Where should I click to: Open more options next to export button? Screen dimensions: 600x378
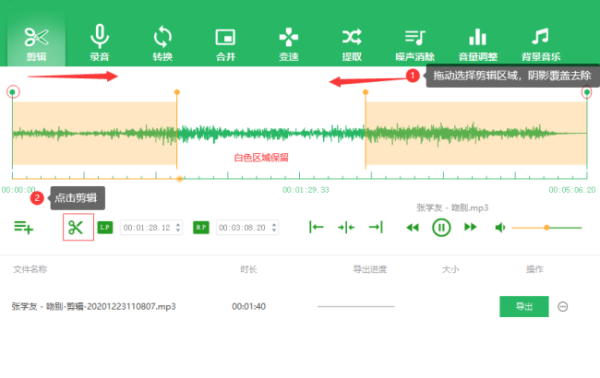click(562, 306)
